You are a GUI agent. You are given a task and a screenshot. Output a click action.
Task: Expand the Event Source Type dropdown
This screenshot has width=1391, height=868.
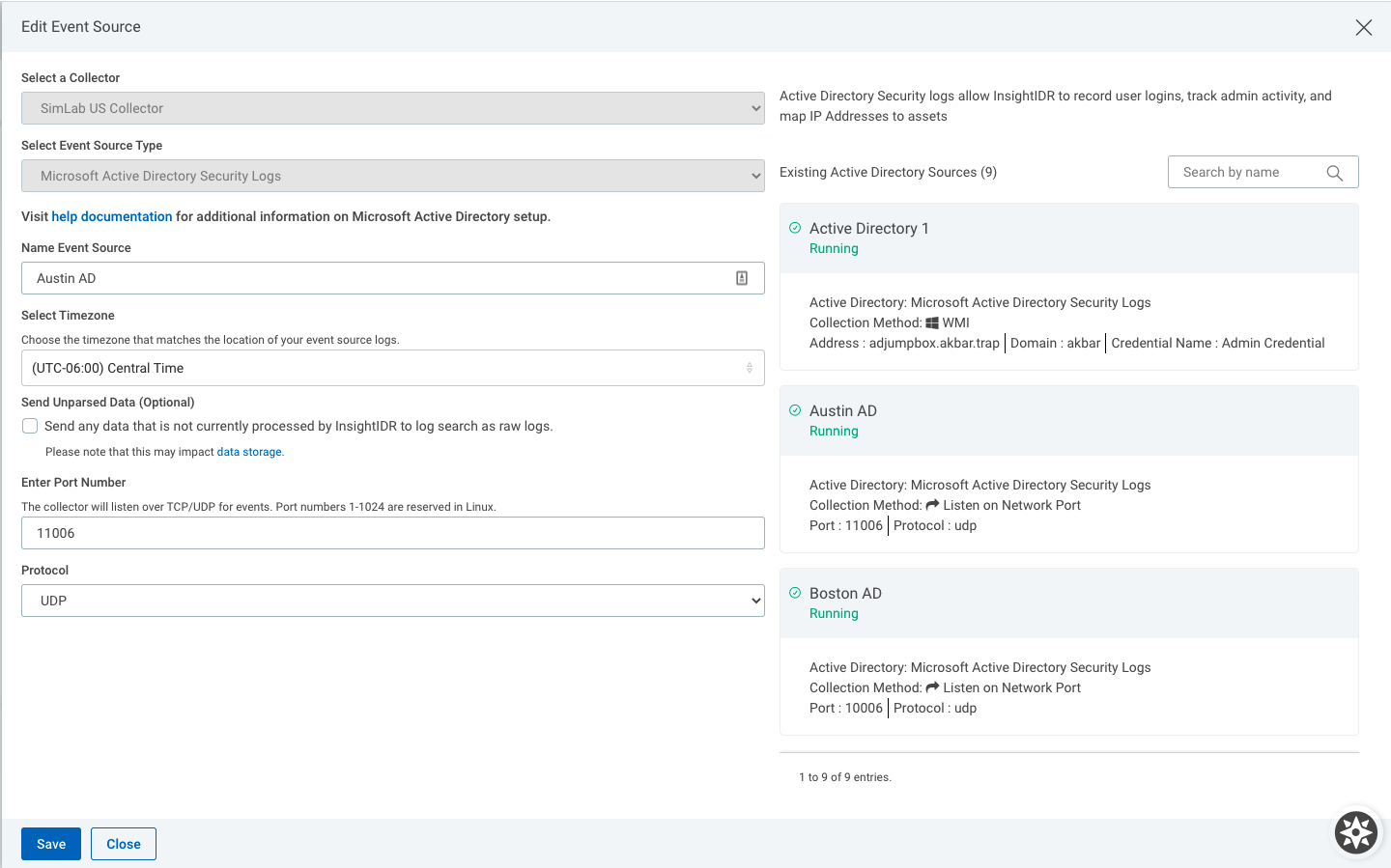pos(392,176)
